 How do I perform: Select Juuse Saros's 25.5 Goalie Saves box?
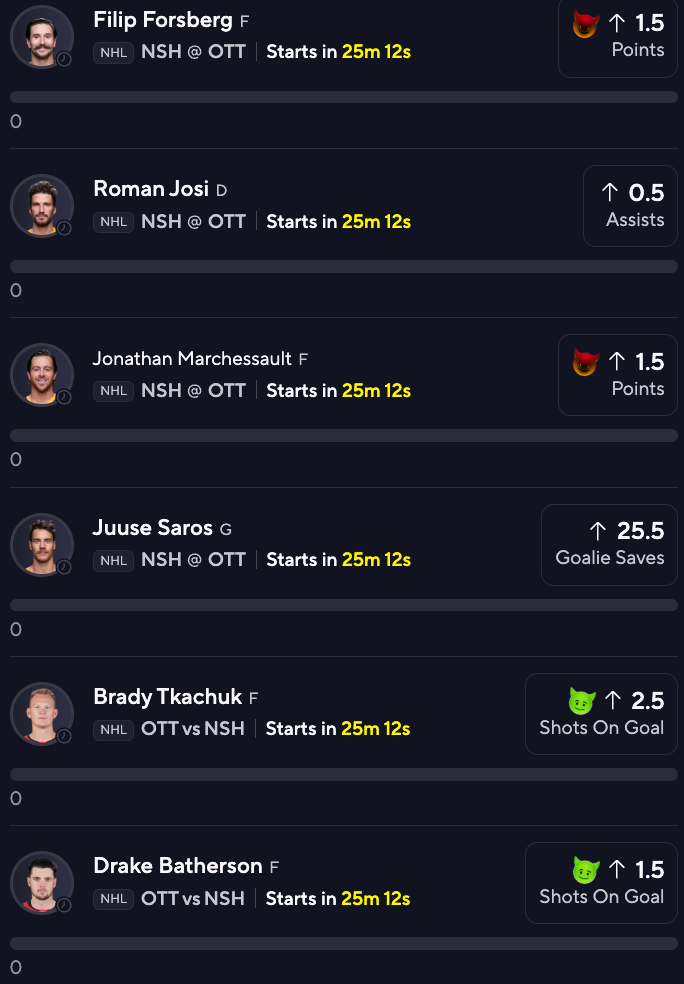coord(609,544)
